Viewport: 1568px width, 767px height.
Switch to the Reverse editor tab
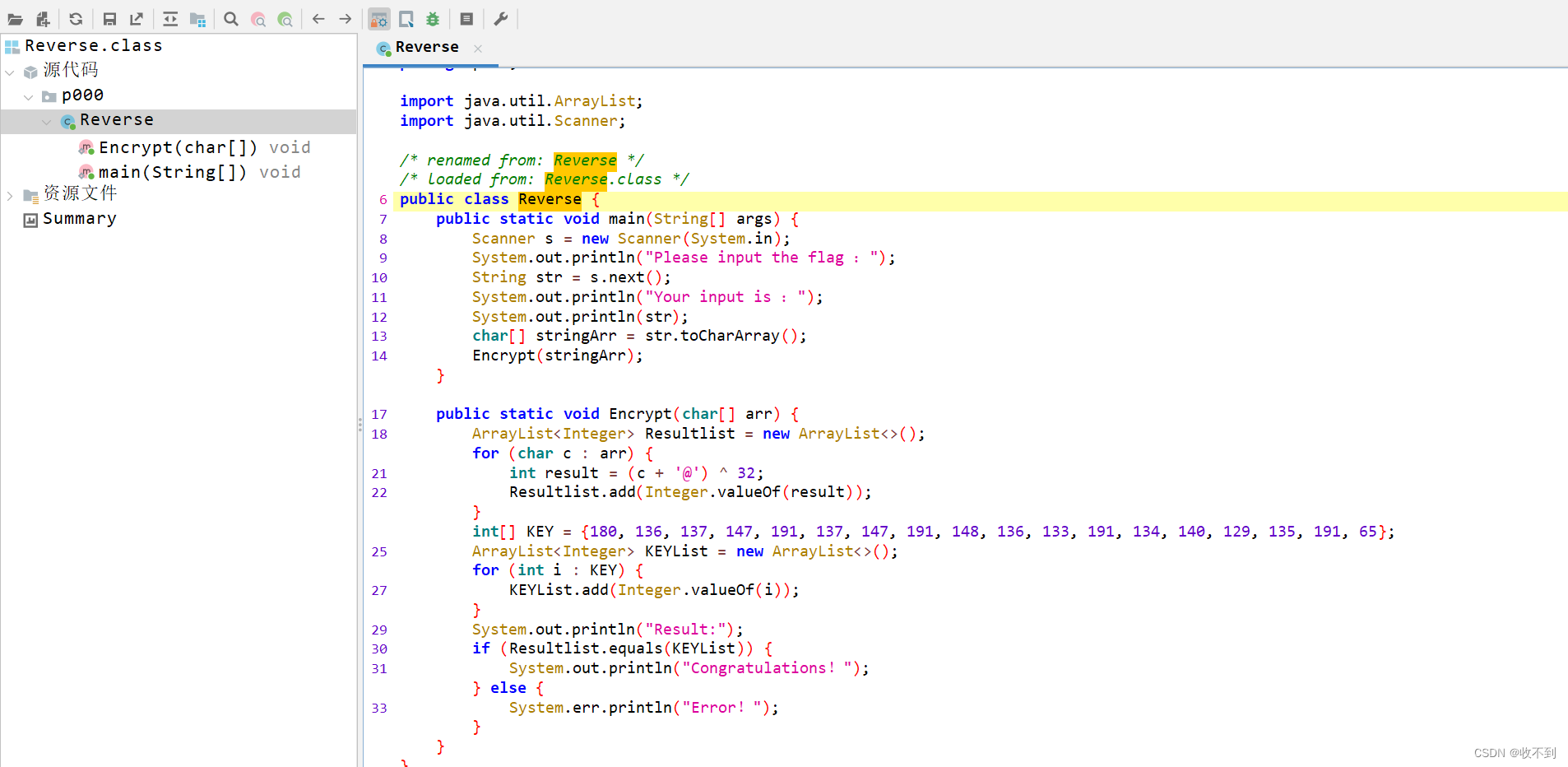[x=427, y=48]
